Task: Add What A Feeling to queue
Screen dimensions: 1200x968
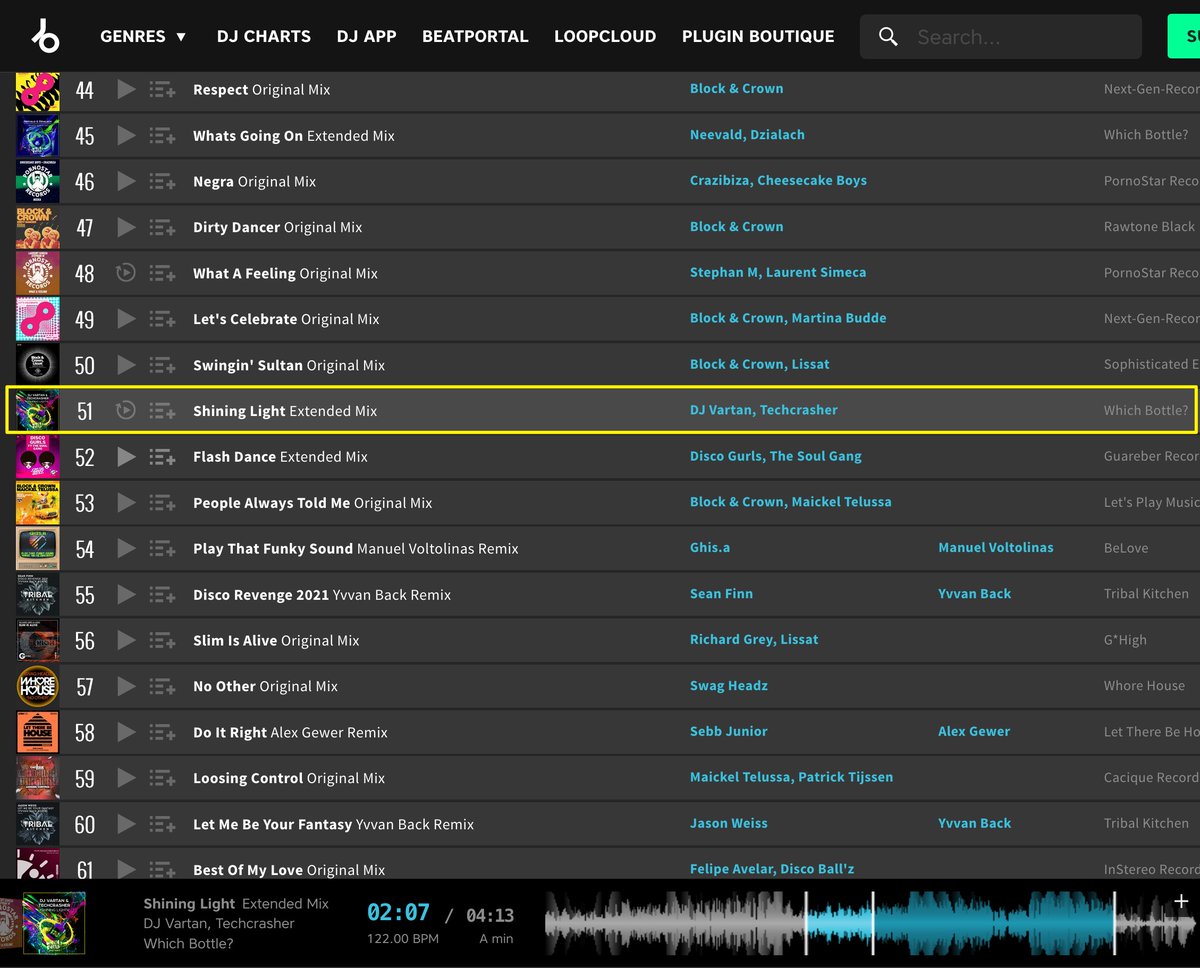Action: [162, 273]
